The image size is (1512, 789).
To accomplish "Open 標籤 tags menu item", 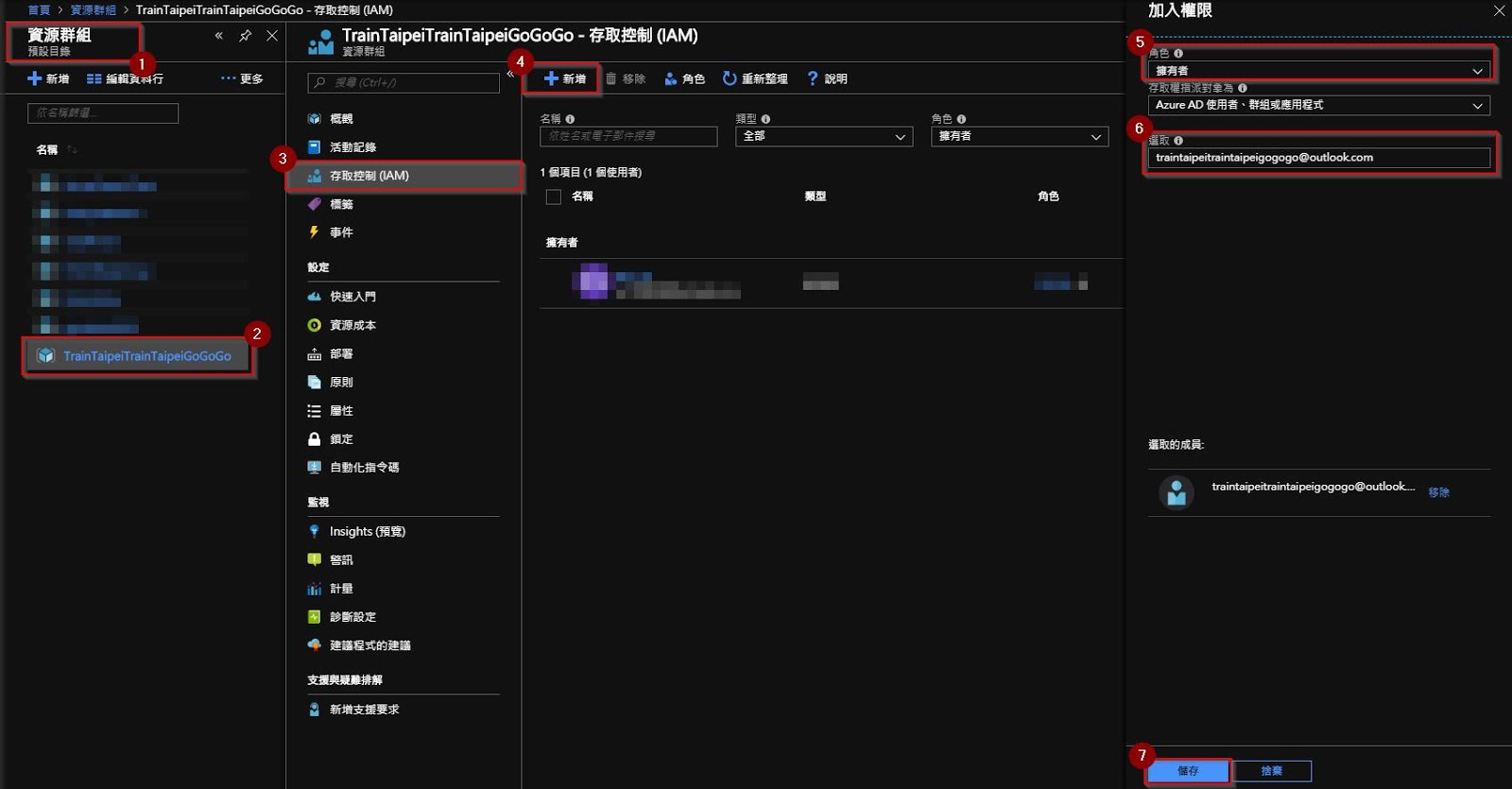I will point(341,204).
